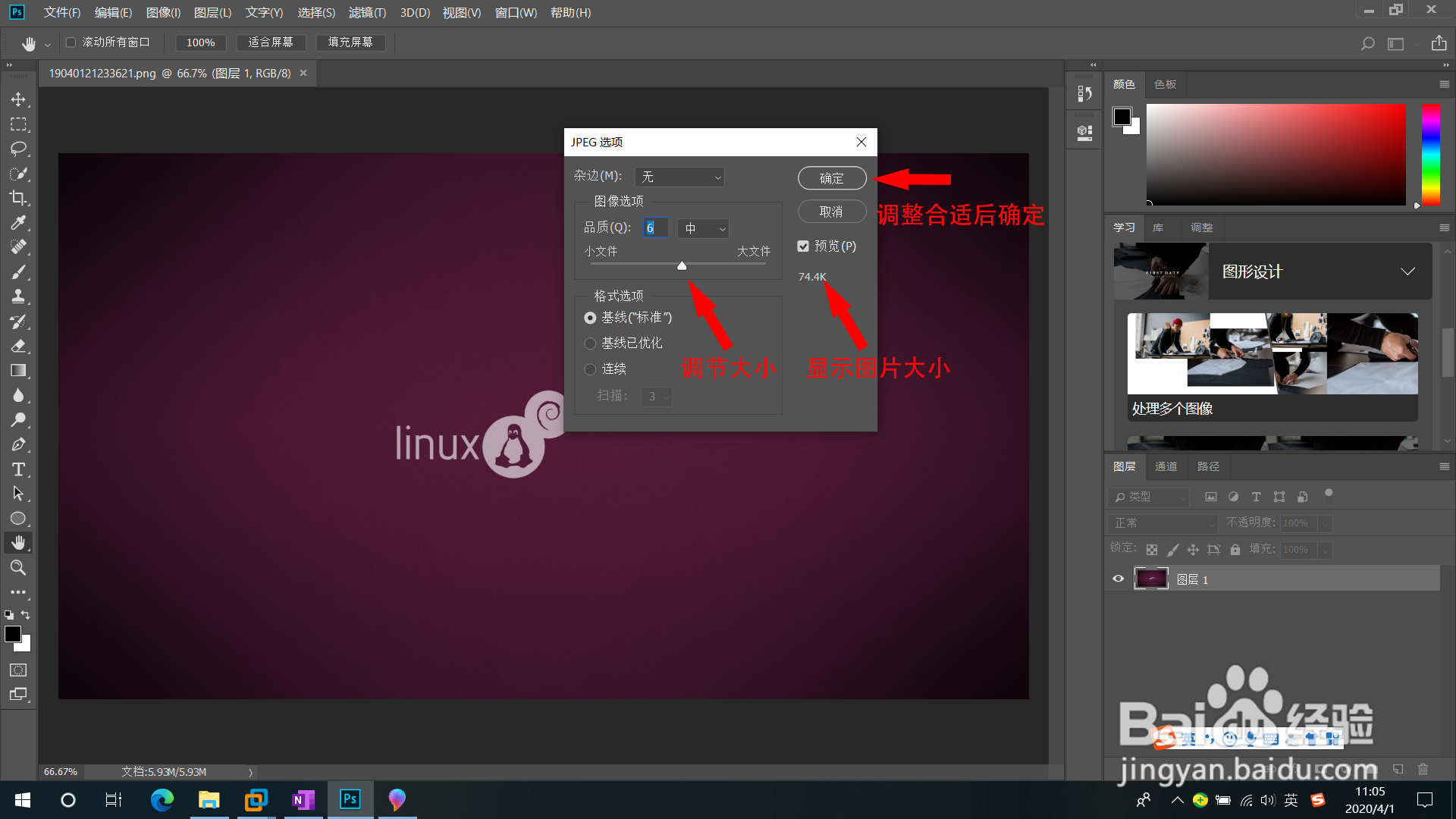This screenshot has width=1456, height=819.
Task: Open the 扫描 count dropdown
Action: click(x=656, y=397)
